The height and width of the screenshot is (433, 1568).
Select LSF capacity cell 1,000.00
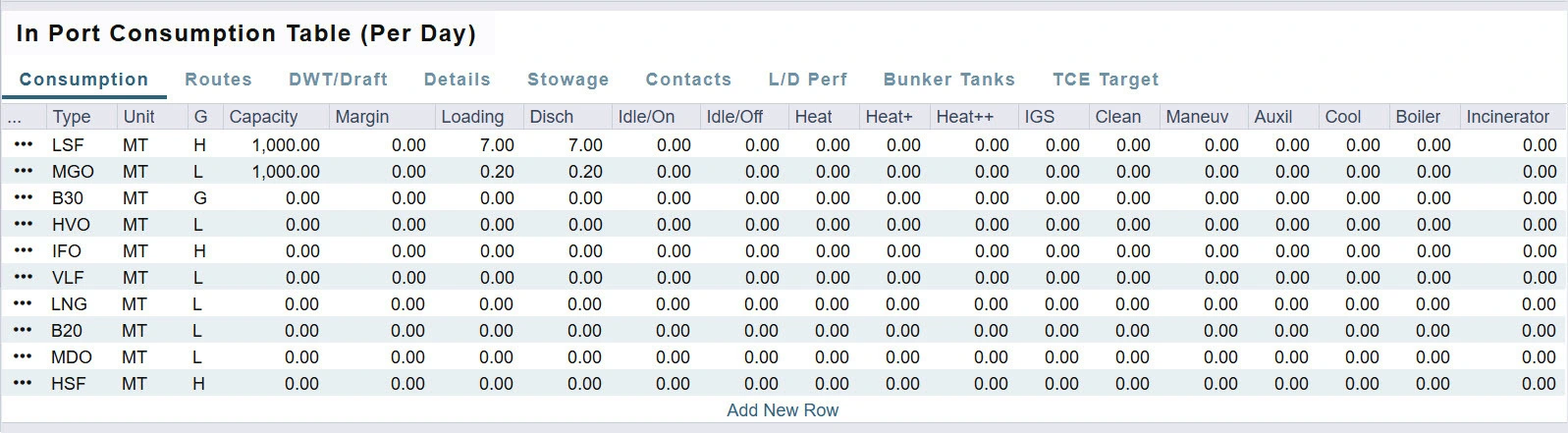click(276, 145)
